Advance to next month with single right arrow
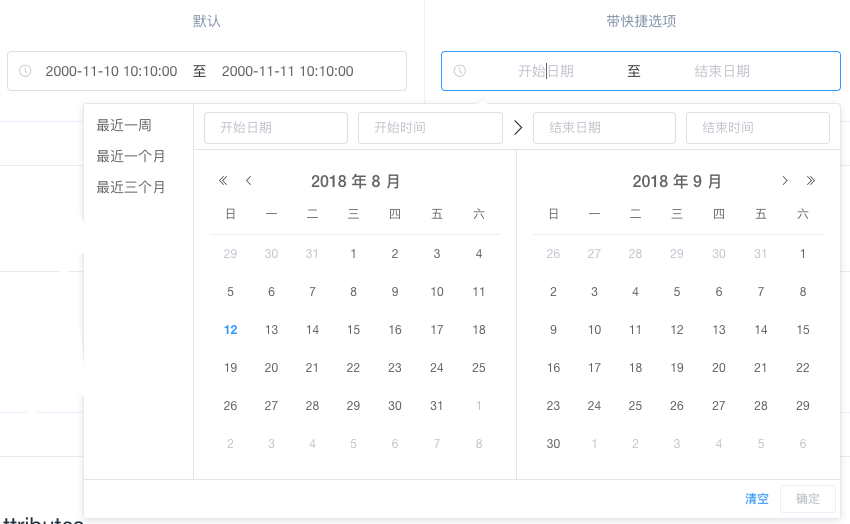Screen dimensions: 850x524 coord(785,181)
